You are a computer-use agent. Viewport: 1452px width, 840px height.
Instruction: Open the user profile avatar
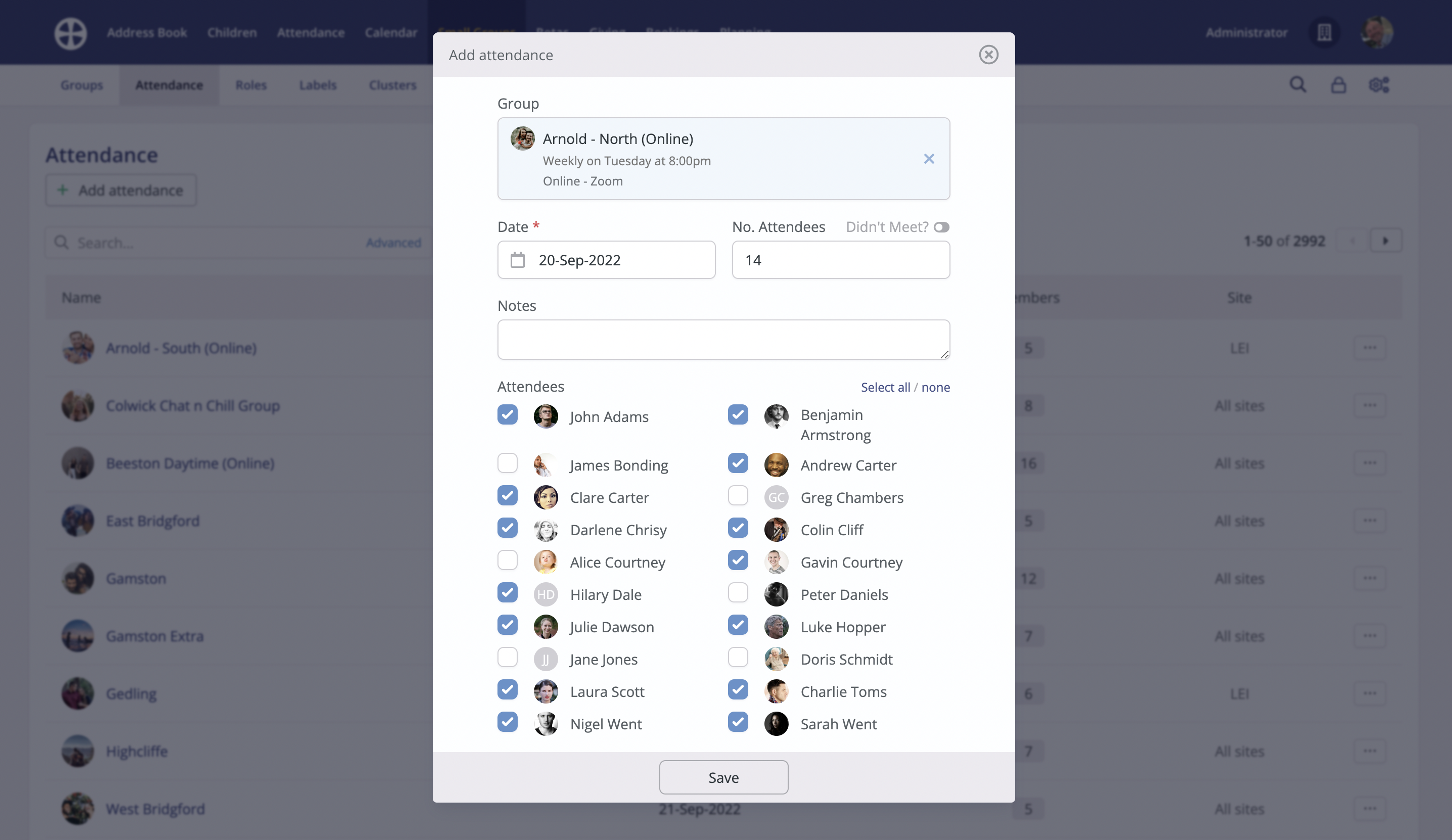[1377, 33]
